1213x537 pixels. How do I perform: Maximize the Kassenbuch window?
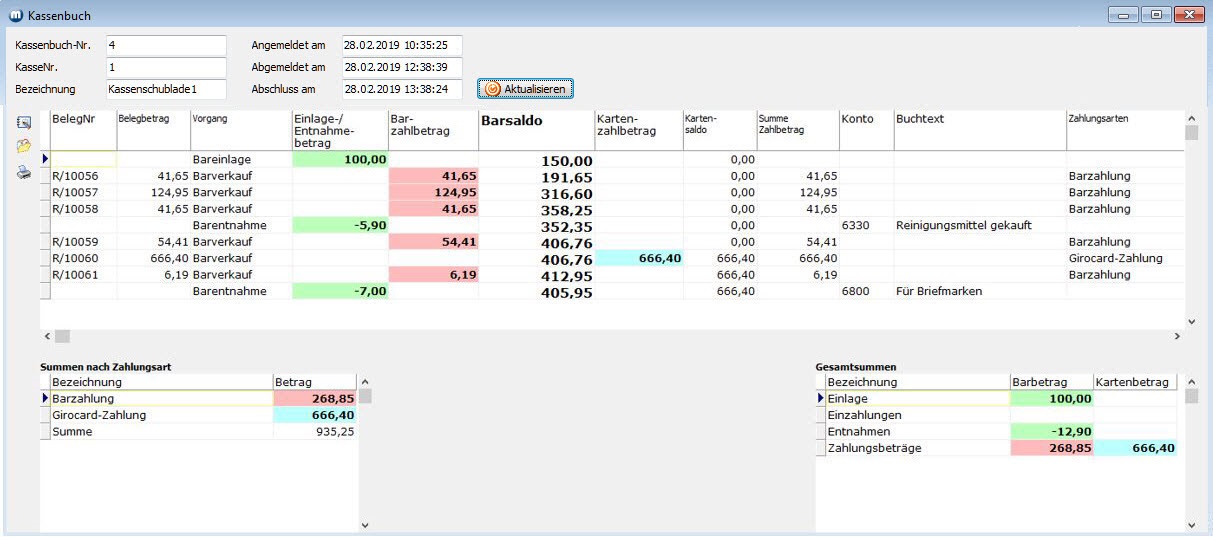tap(1156, 15)
